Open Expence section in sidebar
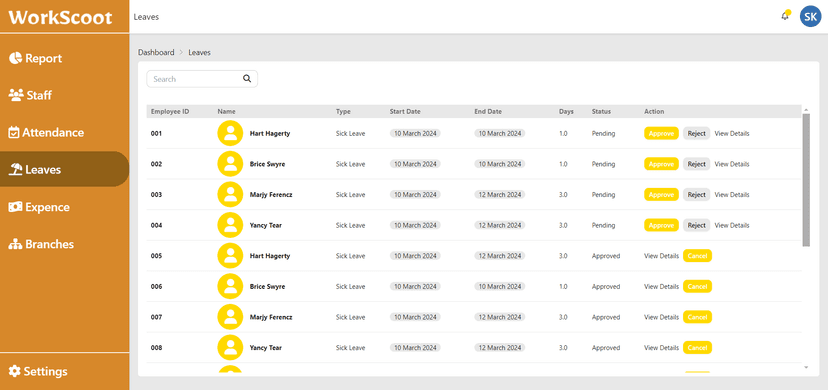The height and width of the screenshot is (390, 828). 64,207
